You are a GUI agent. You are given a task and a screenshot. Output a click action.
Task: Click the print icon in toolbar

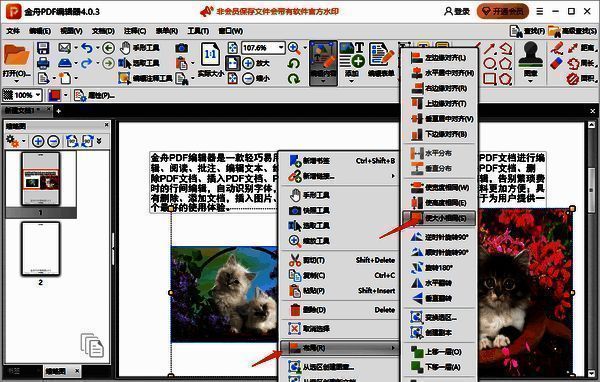tap(43, 63)
